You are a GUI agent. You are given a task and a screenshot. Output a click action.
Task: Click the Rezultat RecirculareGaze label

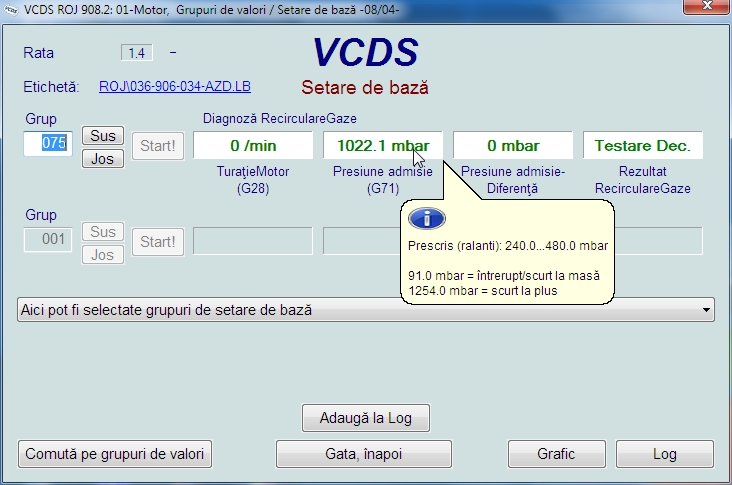[x=643, y=180]
